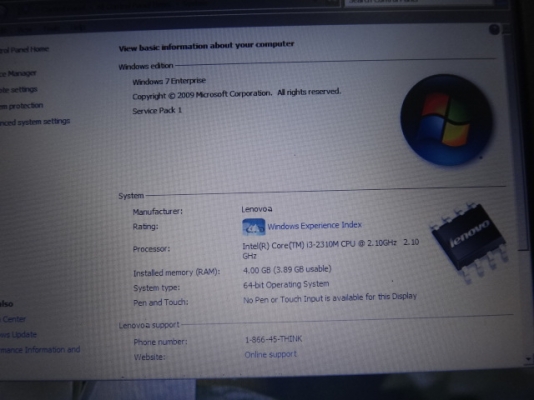The height and width of the screenshot is (400, 534).
Task: Select the No Pen or Touch Input text
Action: point(330,298)
